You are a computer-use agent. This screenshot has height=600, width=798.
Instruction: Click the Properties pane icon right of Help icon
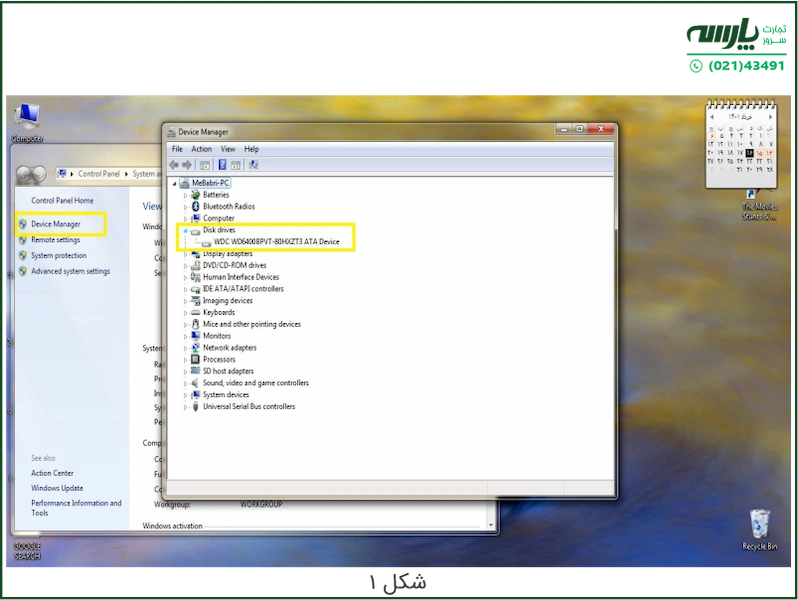(x=236, y=165)
